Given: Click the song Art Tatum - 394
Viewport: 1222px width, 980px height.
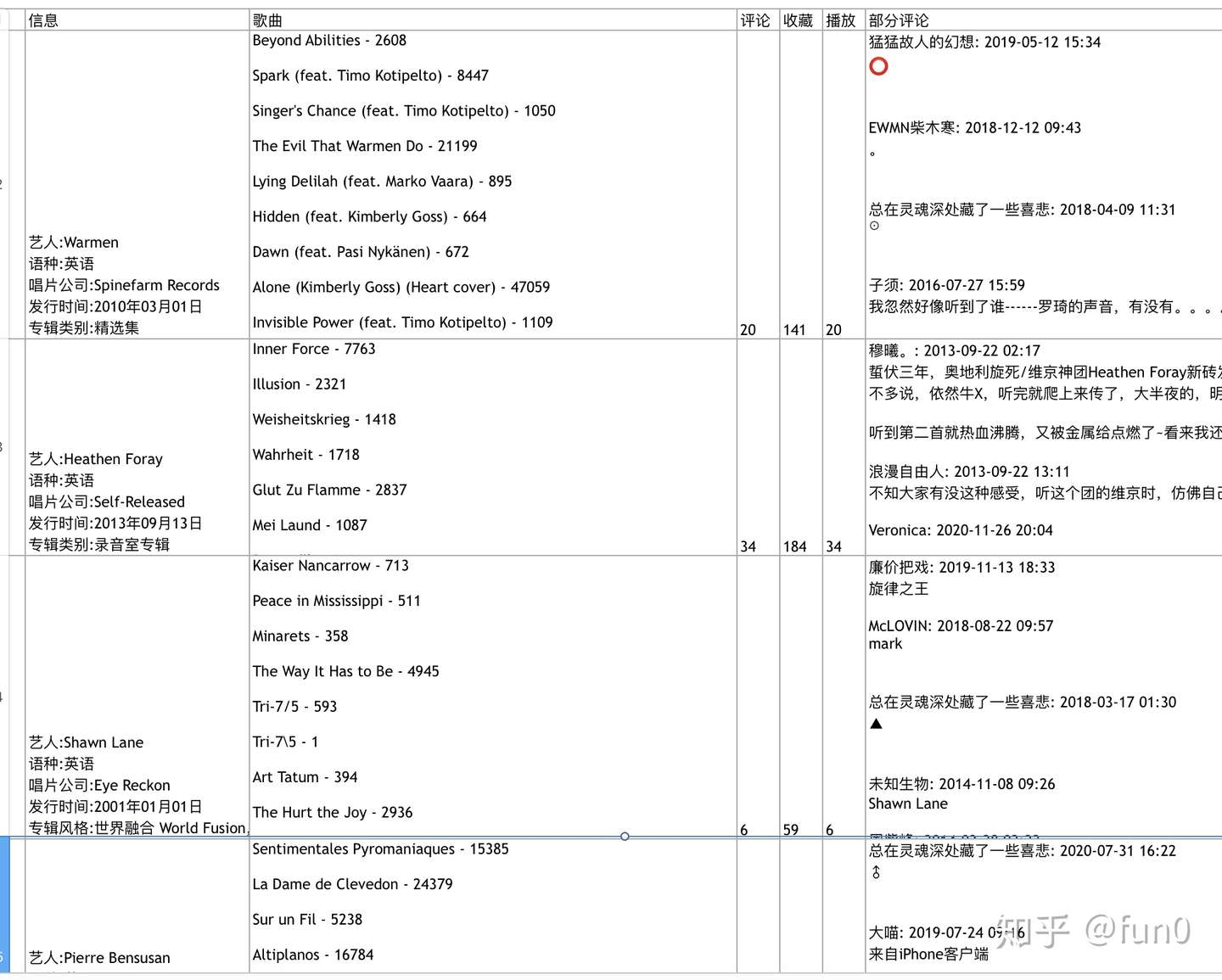Looking at the screenshot, I should (305, 777).
